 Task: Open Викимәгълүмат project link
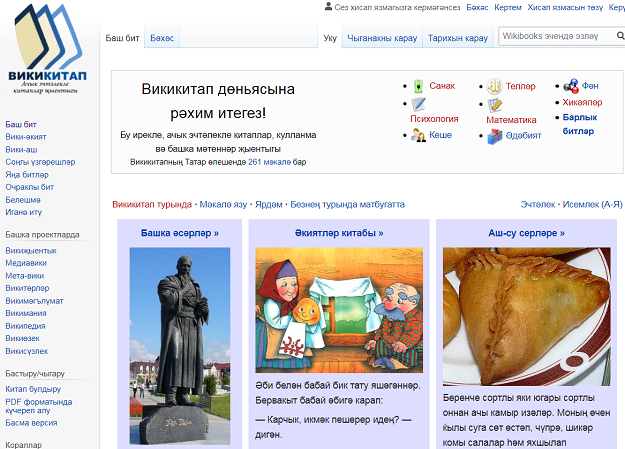point(34,301)
